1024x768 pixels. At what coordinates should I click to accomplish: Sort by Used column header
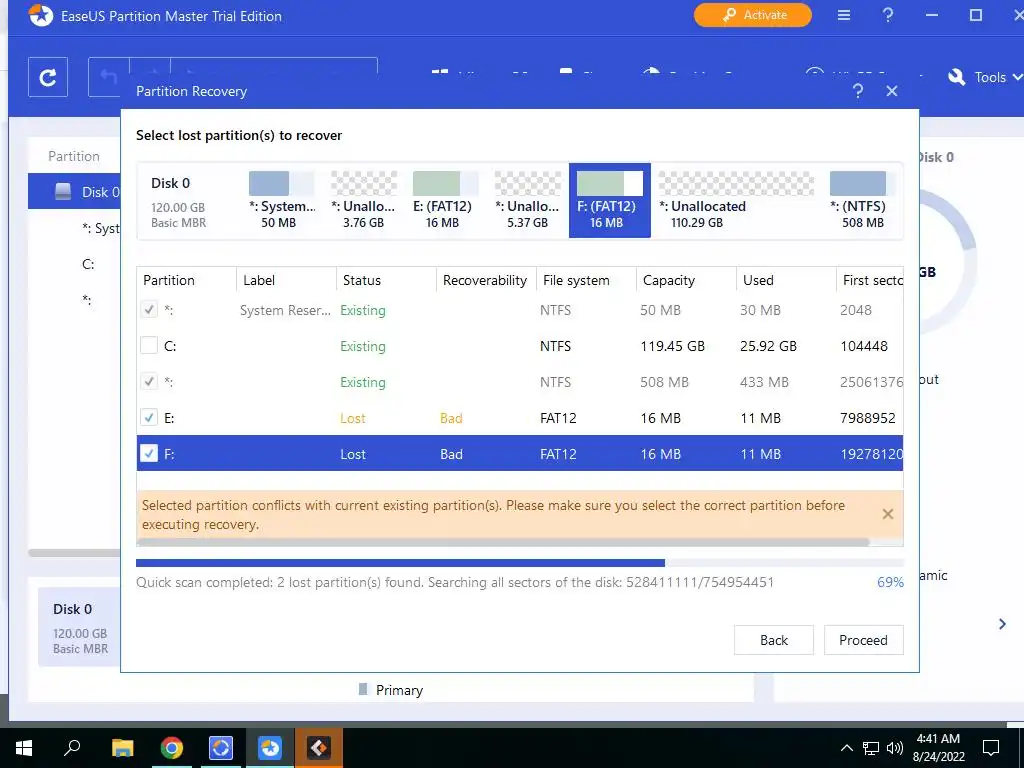click(x=786, y=280)
